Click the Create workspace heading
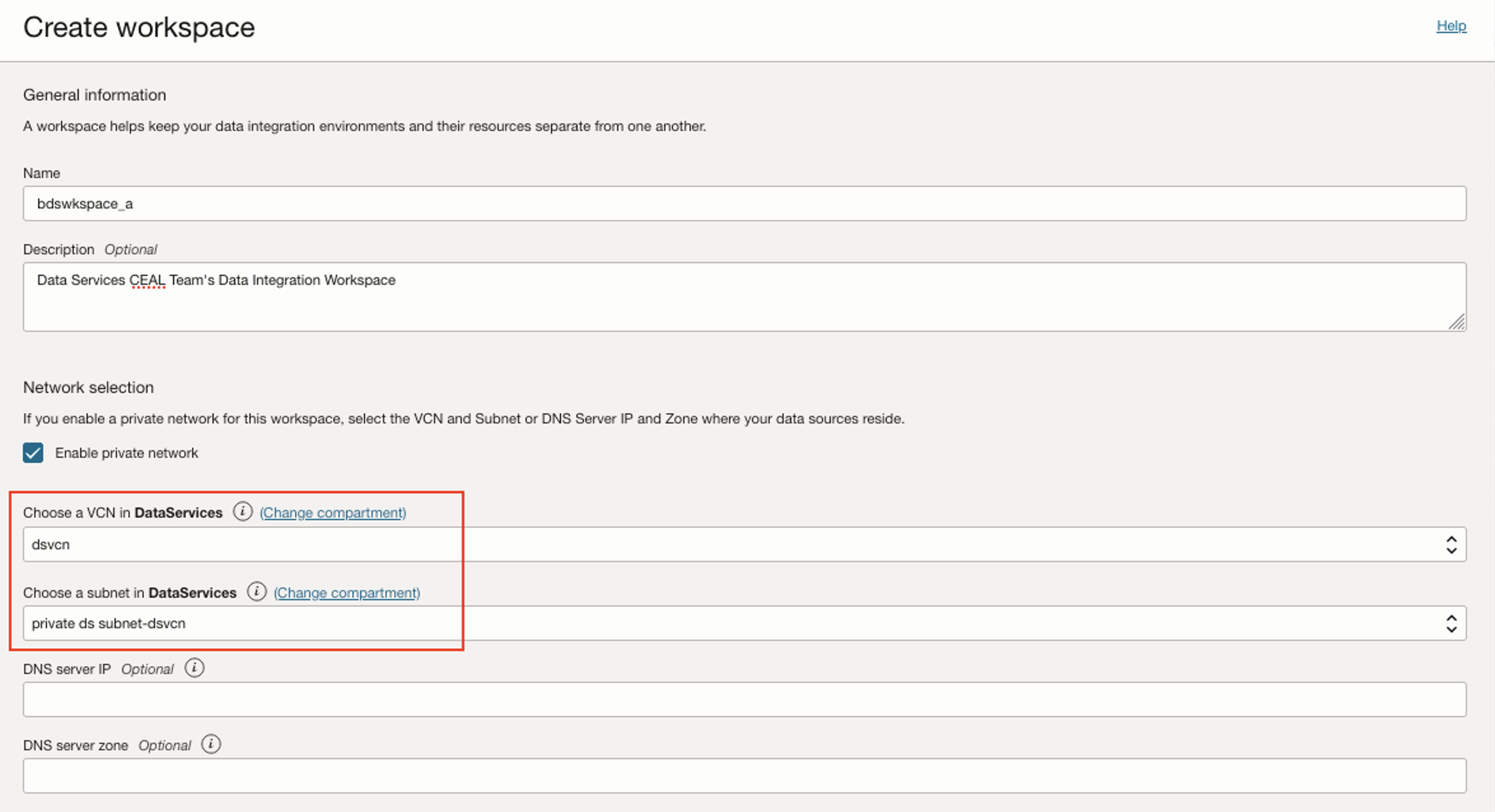Viewport: 1495px width, 812px height. point(139,28)
